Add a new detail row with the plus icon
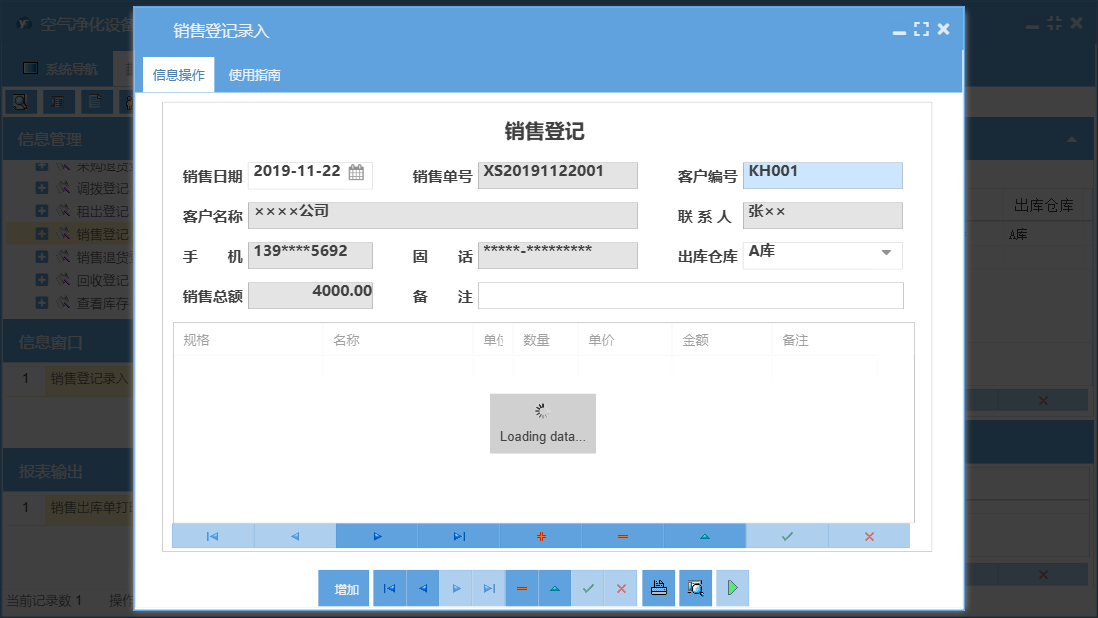Viewport: 1098px width, 618px height. [541, 536]
